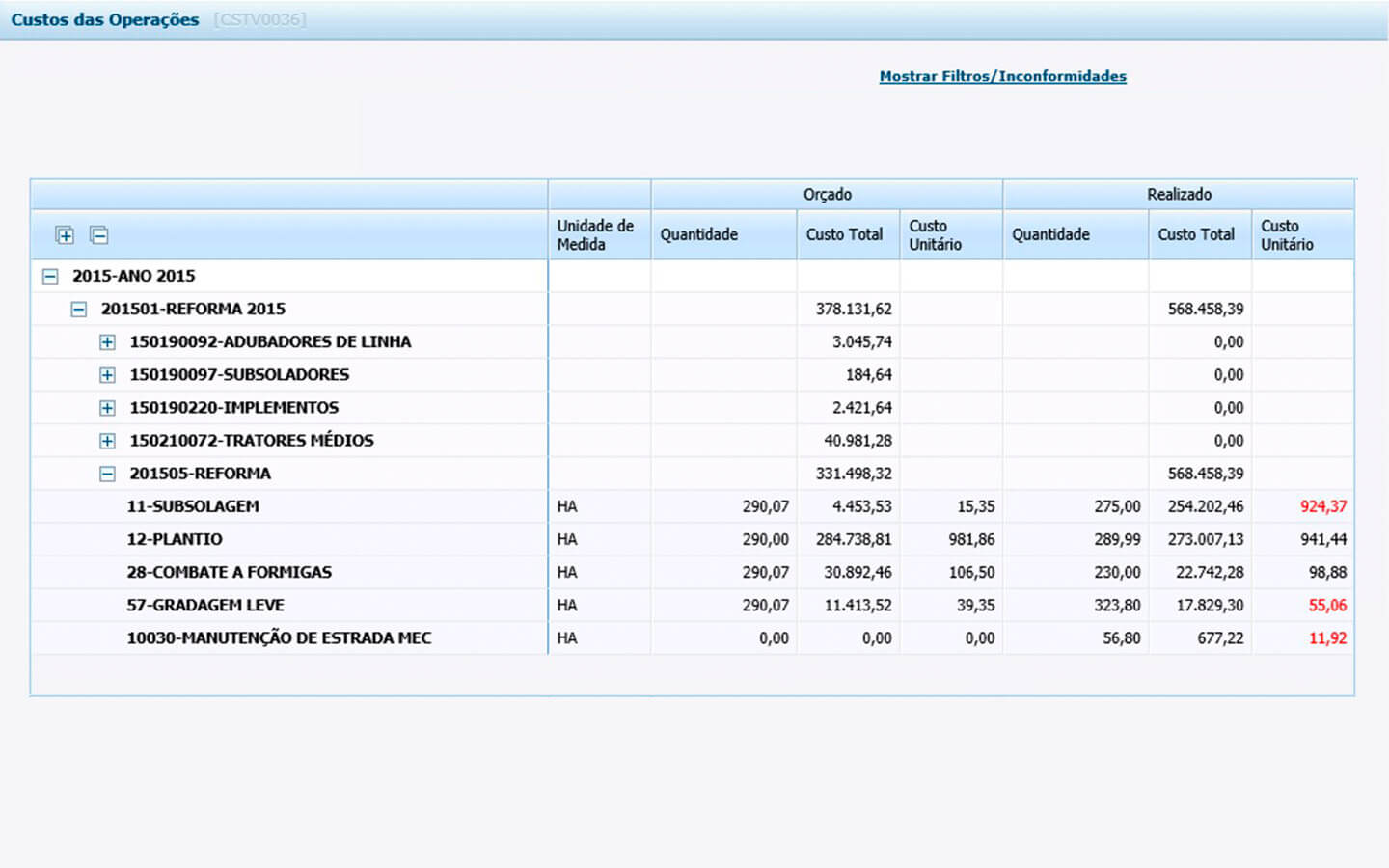Click the Realizado group header
Image resolution: width=1389 pixels, height=868 pixels.
point(1179,194)
